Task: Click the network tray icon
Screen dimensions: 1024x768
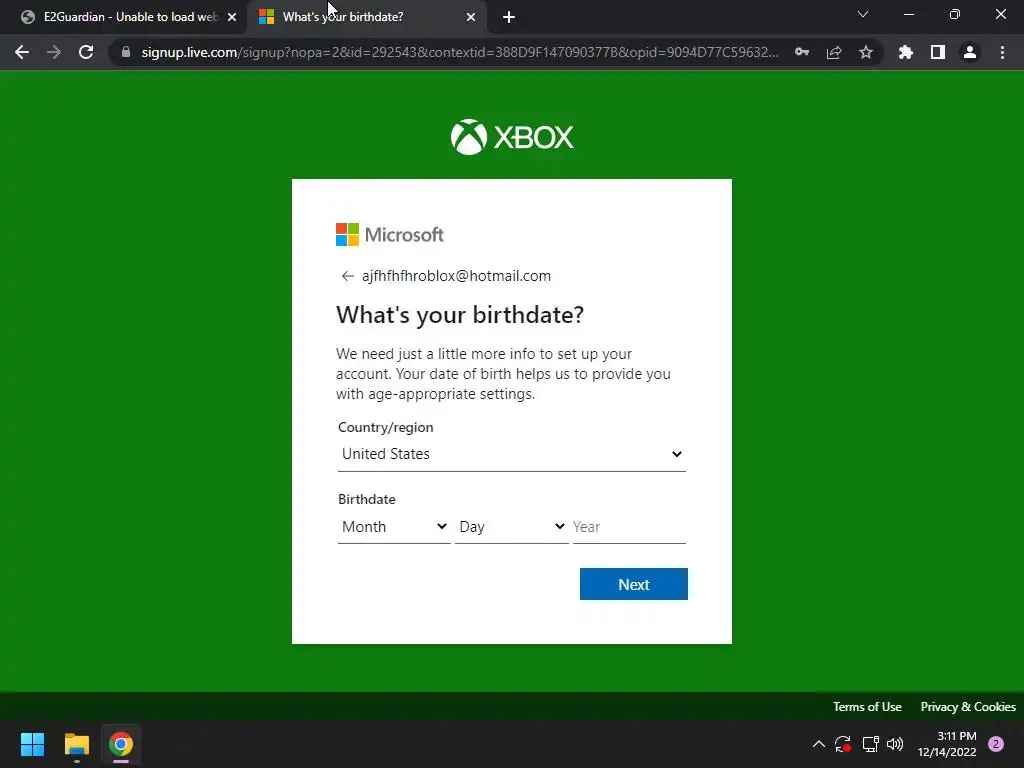Action: (x=870, y=744)
